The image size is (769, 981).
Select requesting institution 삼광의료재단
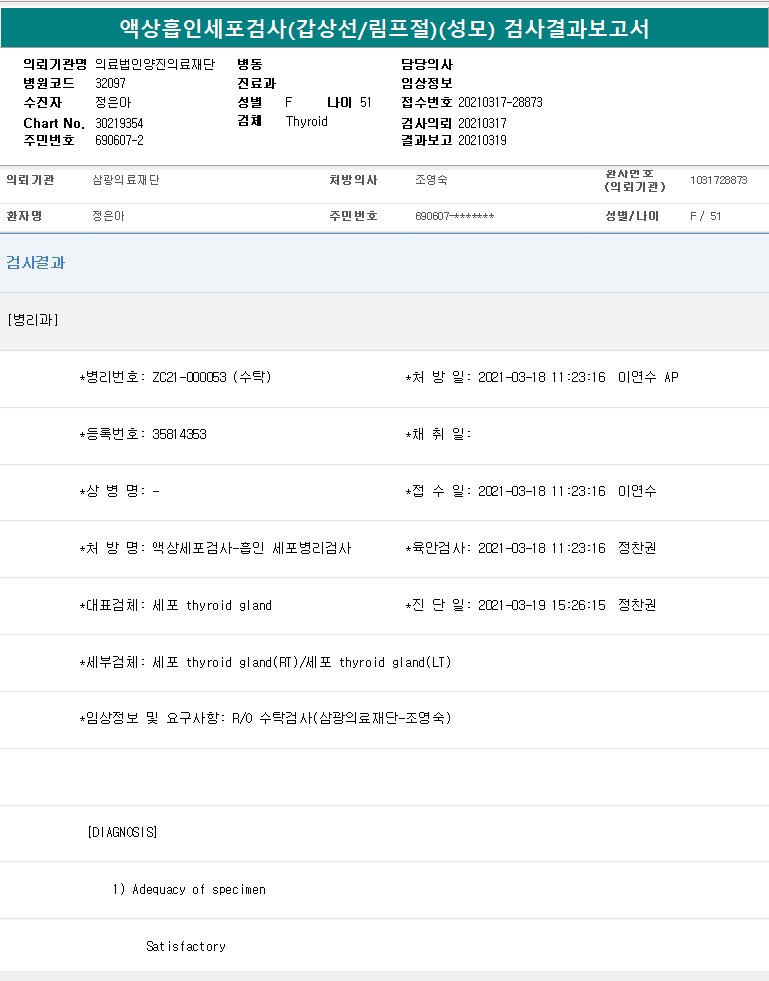click(126, 180)
